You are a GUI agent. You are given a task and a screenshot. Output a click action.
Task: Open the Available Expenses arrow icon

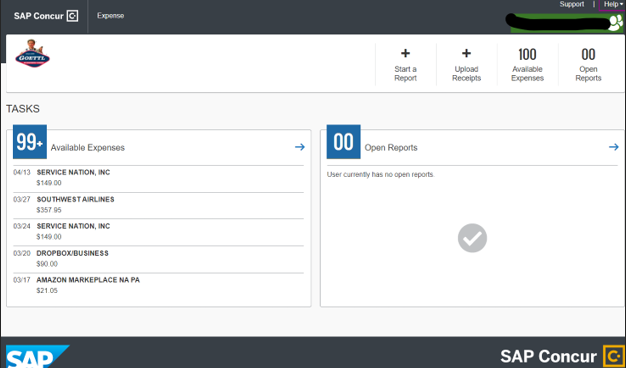tap(300, 147)
